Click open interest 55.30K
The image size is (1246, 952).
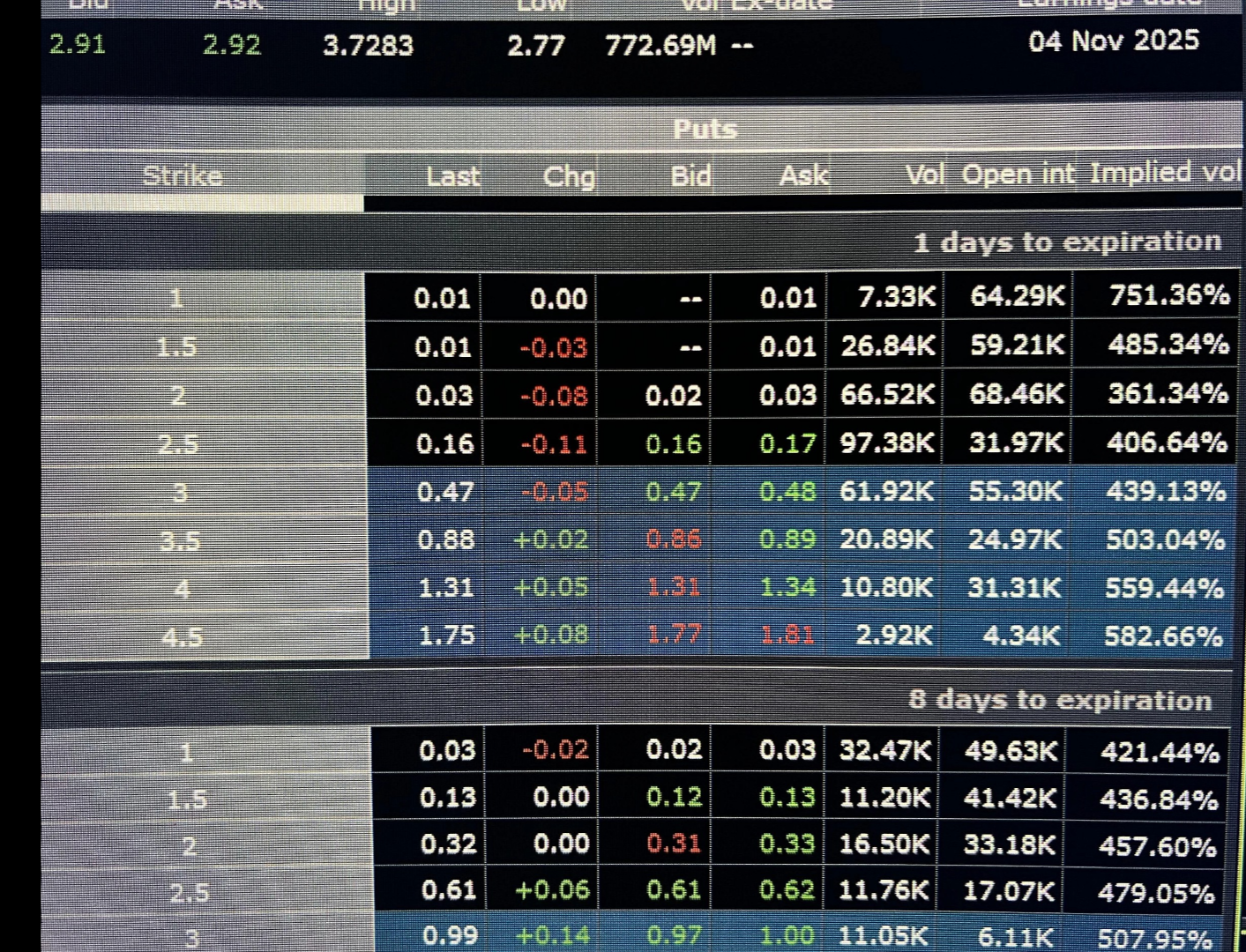tap(1016, 491)
